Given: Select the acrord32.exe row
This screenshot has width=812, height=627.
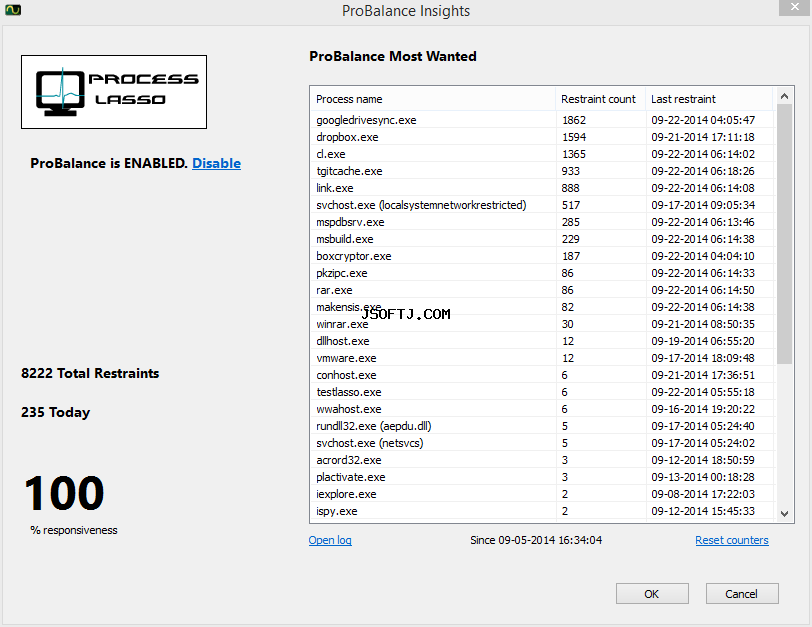Looking at the screenshot, I should tap(542, 460).
